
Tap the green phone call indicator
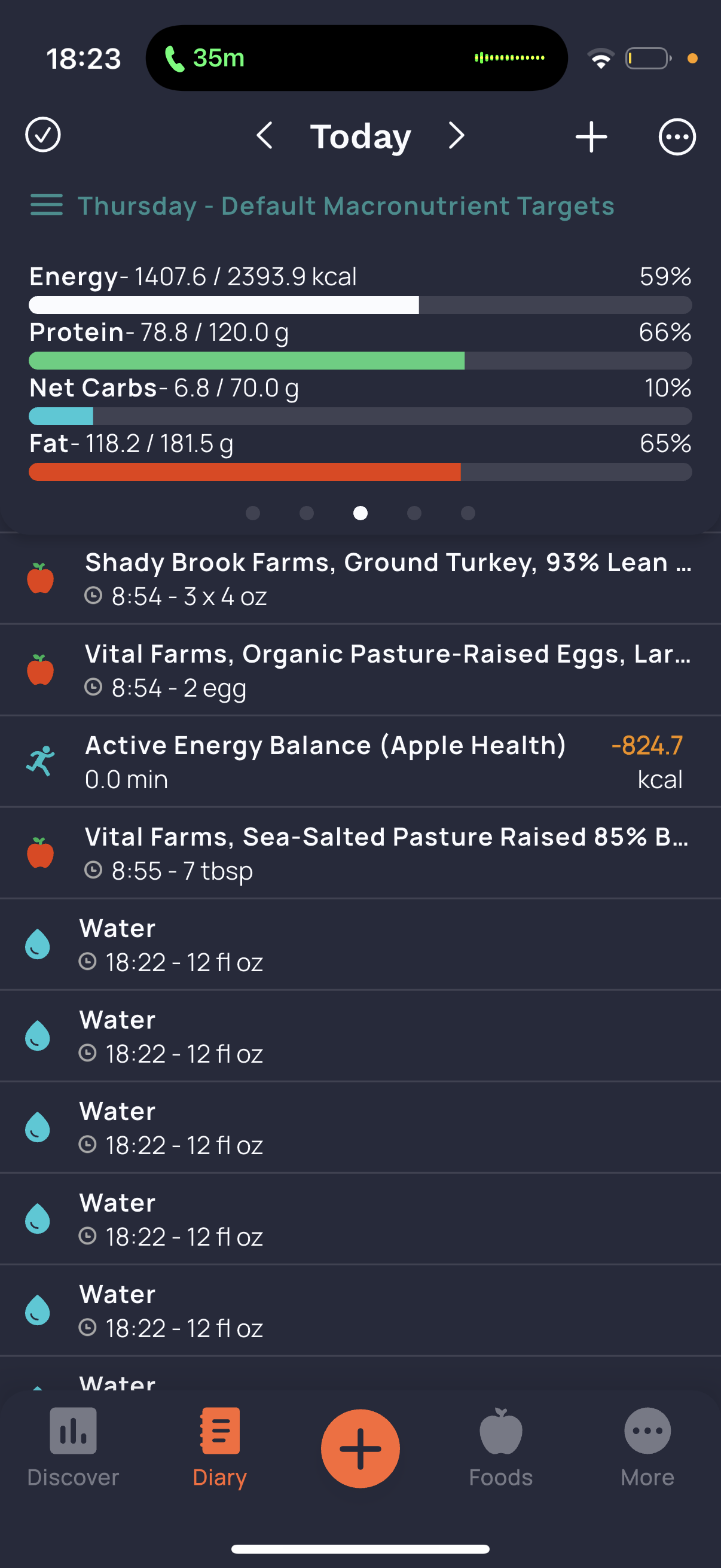[x=204, y=59]
